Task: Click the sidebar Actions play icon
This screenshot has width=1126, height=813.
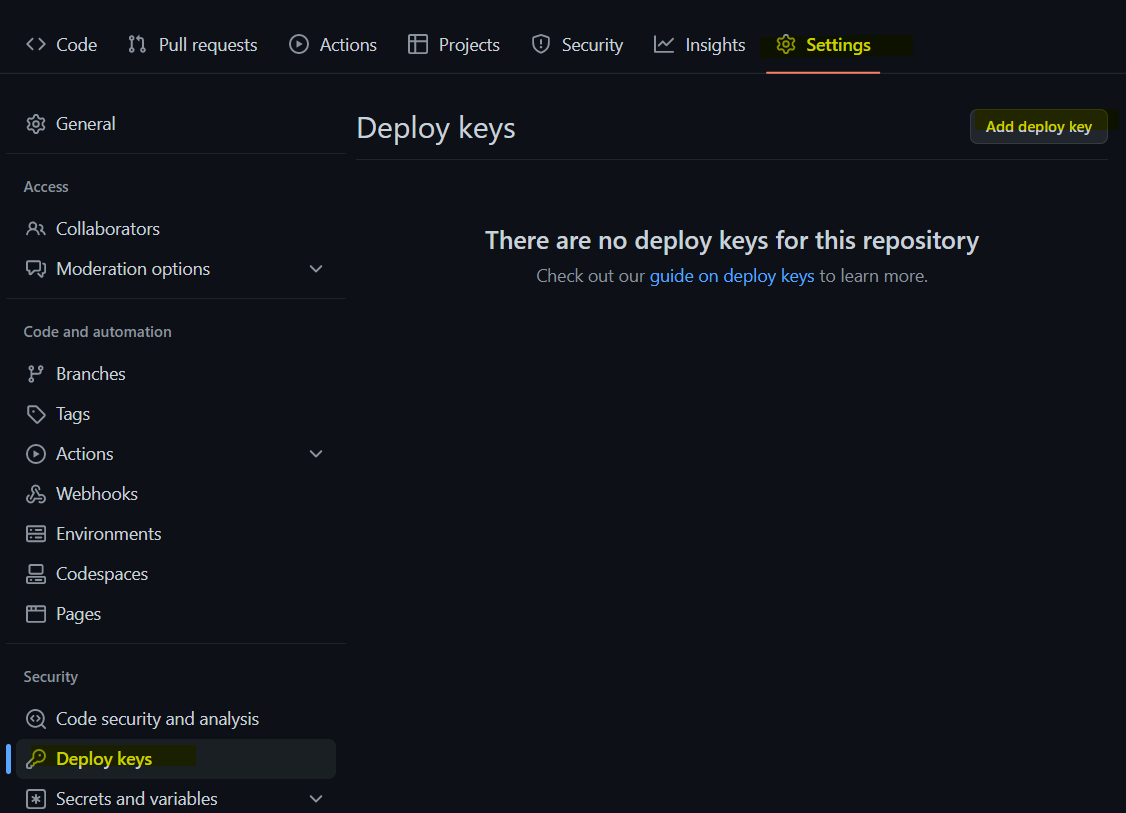Action: coord(36,454)
